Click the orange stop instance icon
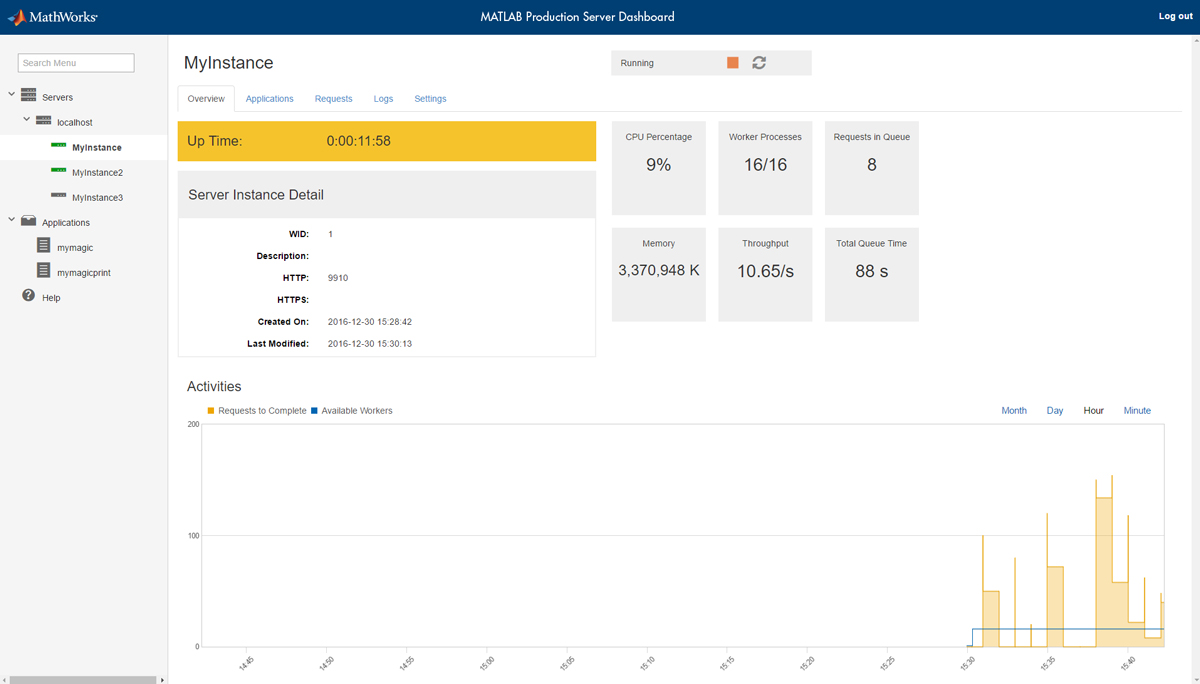Viewport: 1200px width, 684px height. tap(733, 62)
